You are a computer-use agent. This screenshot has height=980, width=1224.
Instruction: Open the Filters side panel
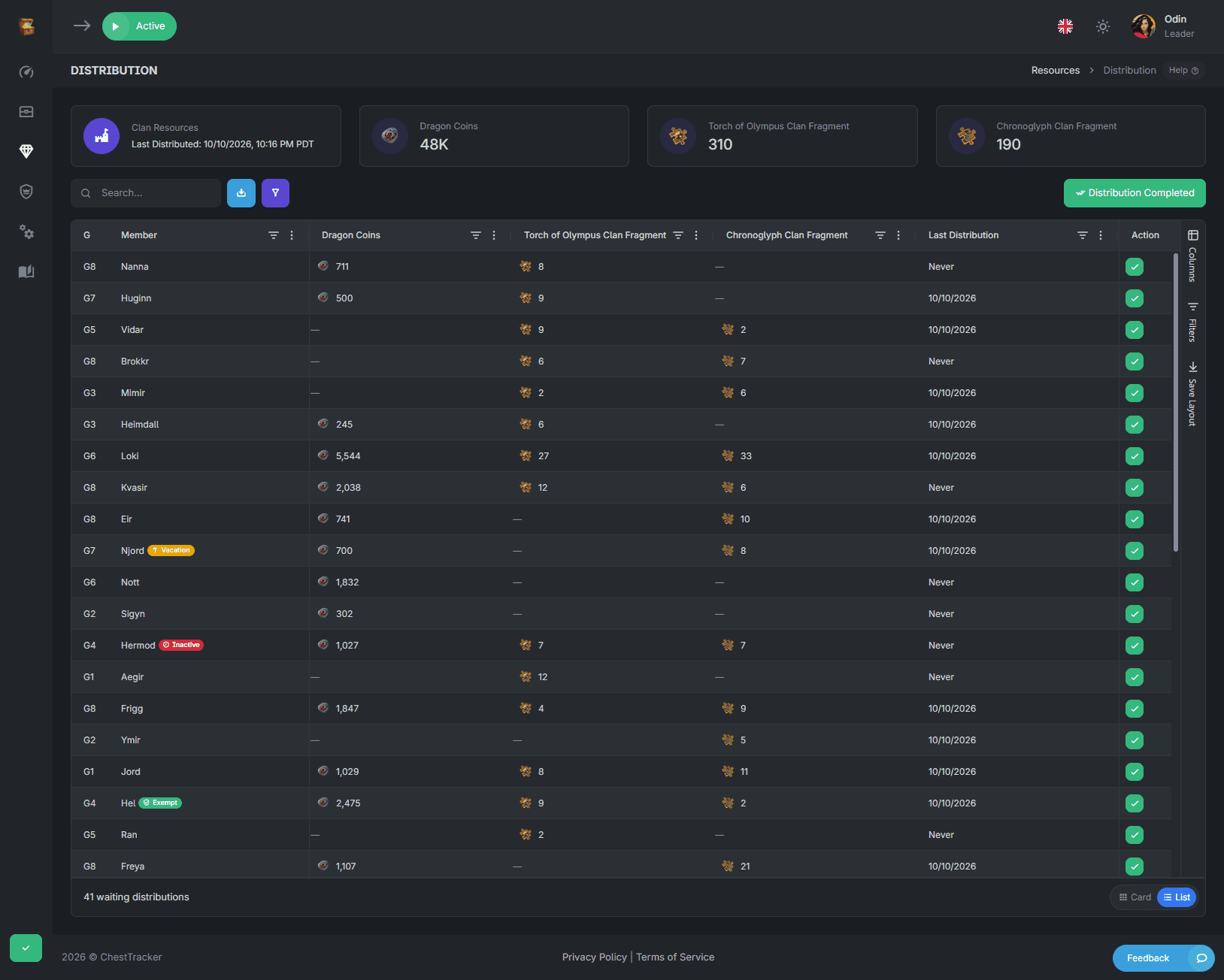click(1192, 322)
